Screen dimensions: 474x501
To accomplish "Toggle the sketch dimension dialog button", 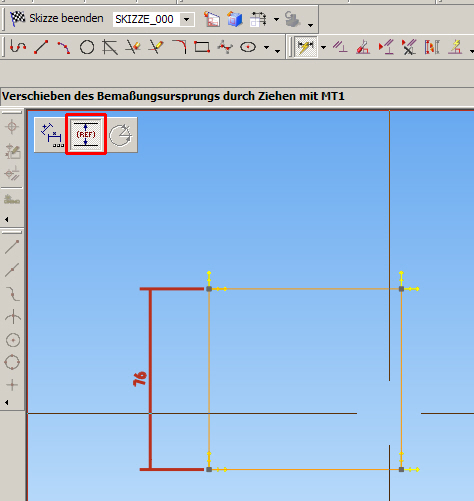I will point(51,135).
